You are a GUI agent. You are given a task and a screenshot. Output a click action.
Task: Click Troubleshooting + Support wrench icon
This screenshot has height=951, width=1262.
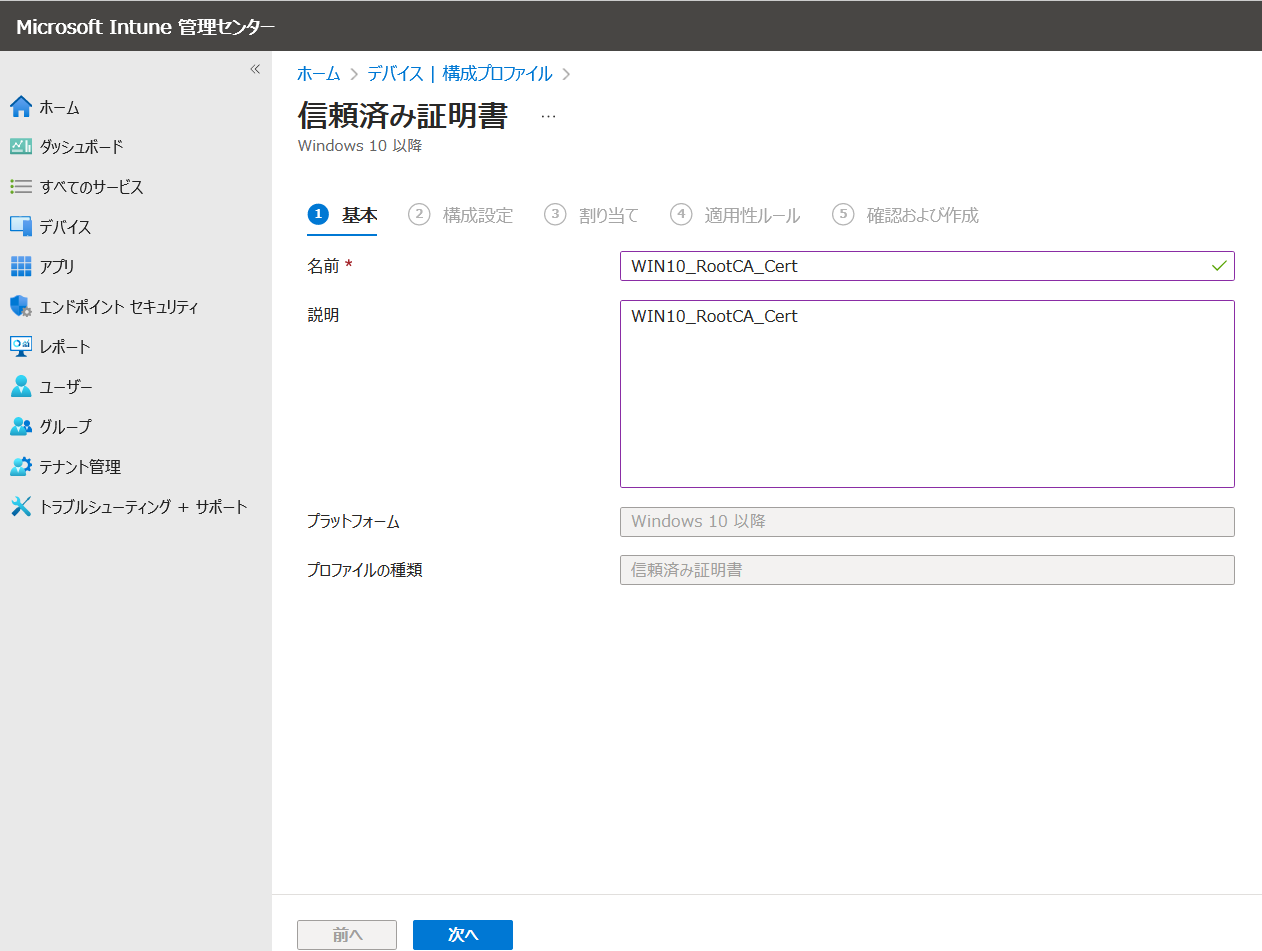tap(21, 507)
